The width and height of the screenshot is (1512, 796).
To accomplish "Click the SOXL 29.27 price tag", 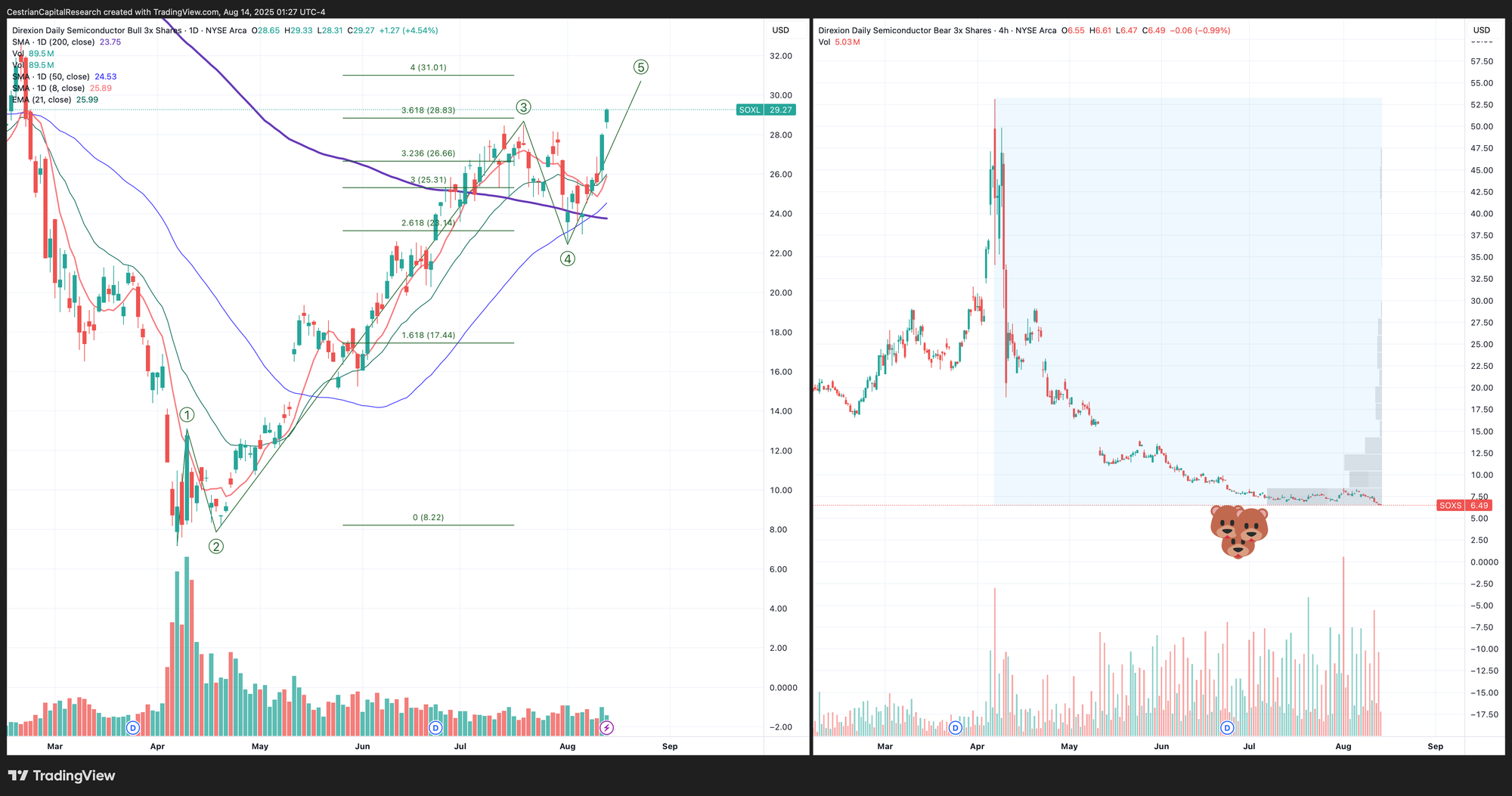I will tap(766, 110).
